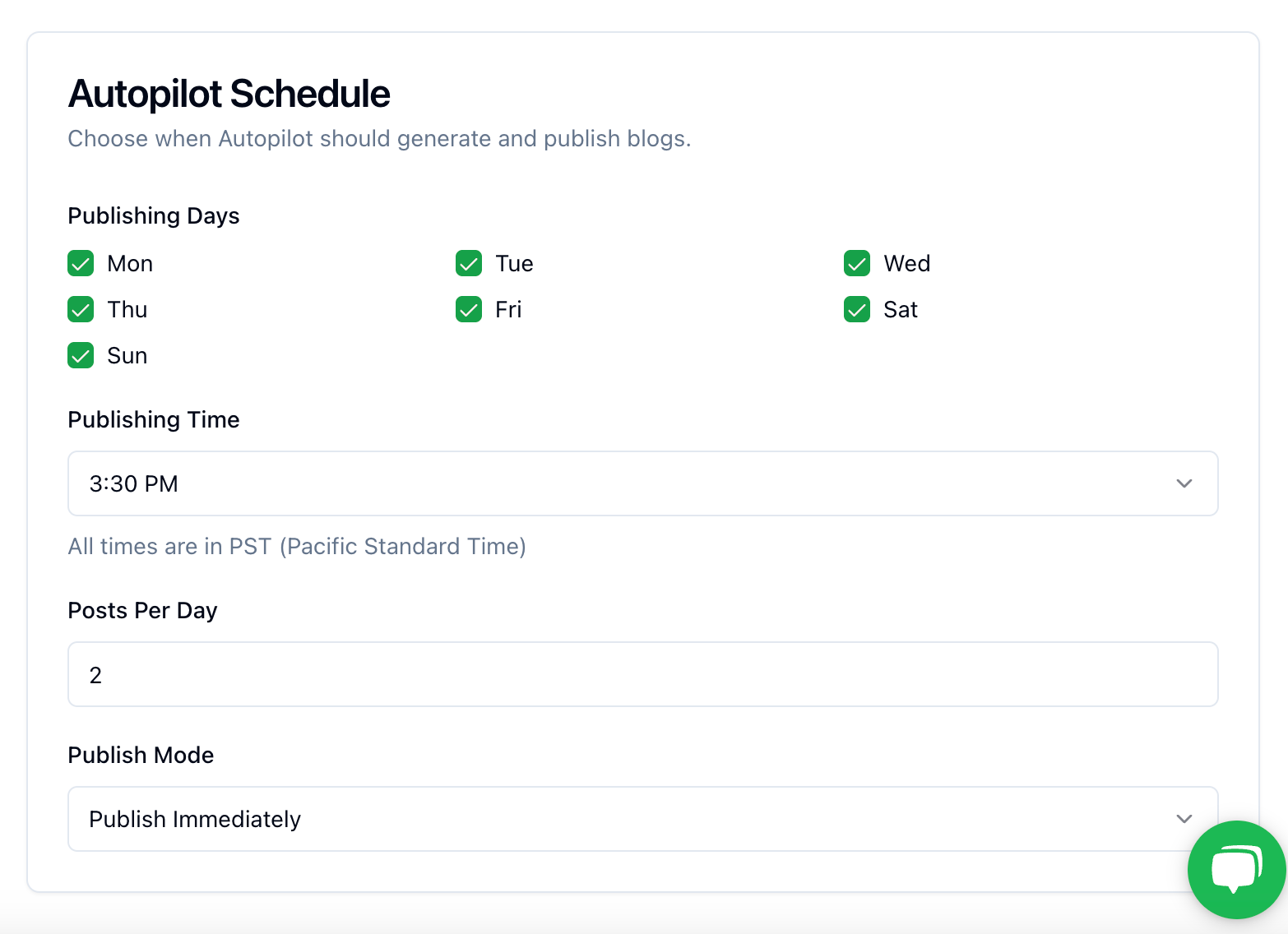The image size is (1288, 934).
Task: Click the Publishing Time chevron arrow
Action: pyautogui.click(x=1184, y=483)
